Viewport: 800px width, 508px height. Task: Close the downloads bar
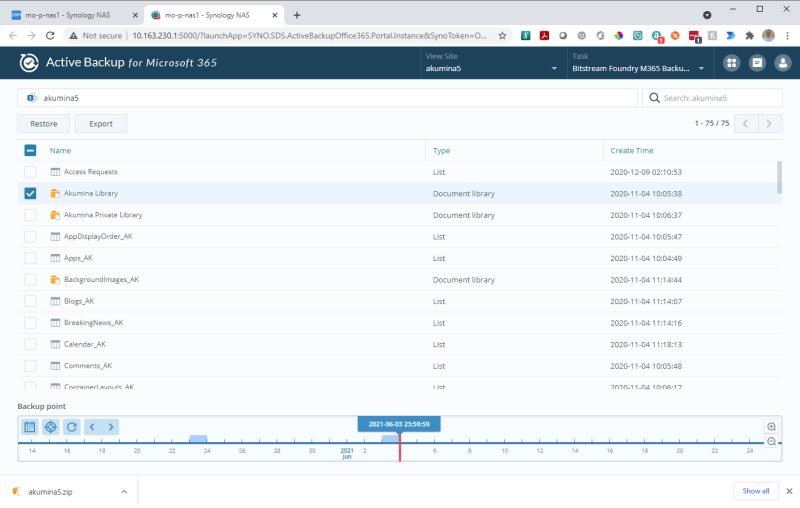[789, 491]
